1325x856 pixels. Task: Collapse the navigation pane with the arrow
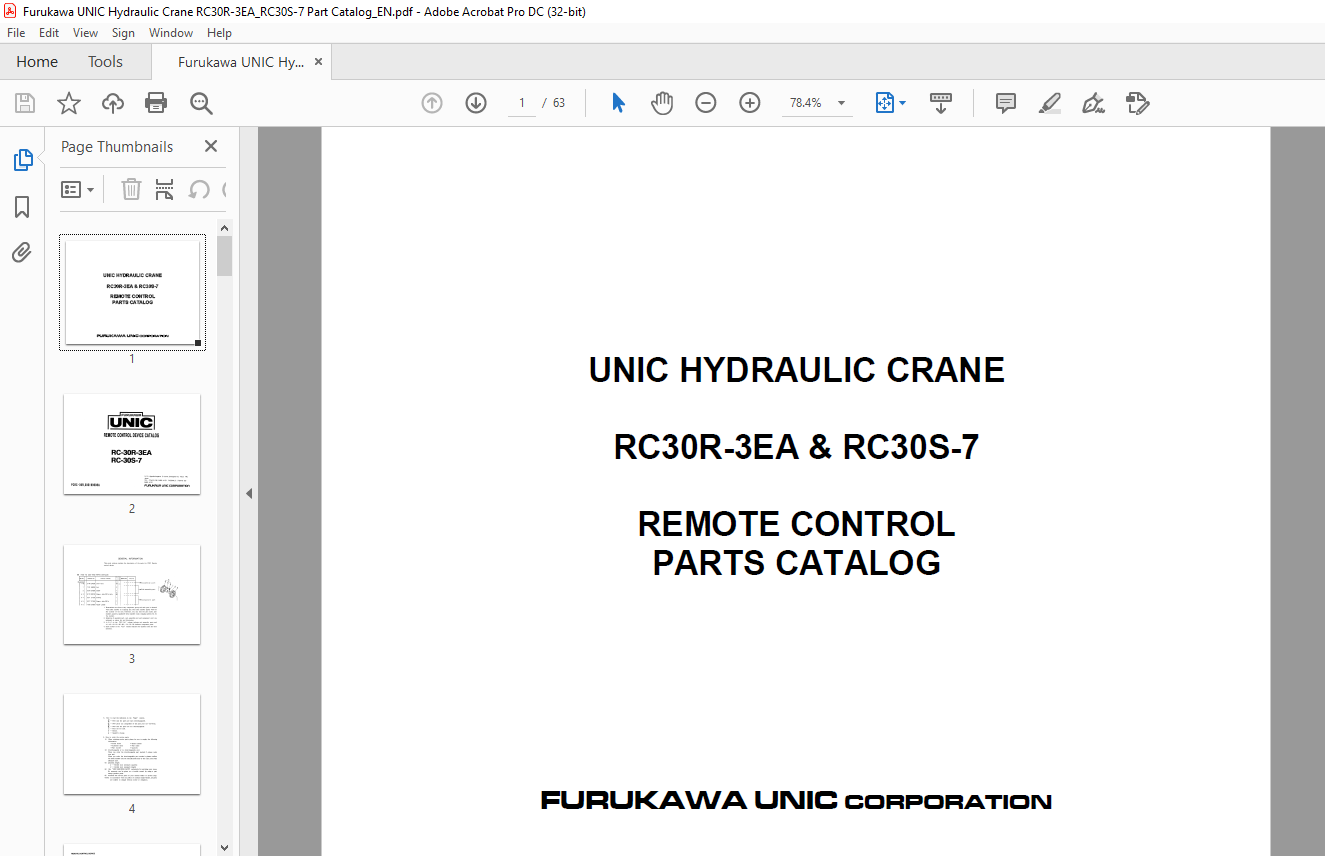(249, 493)
